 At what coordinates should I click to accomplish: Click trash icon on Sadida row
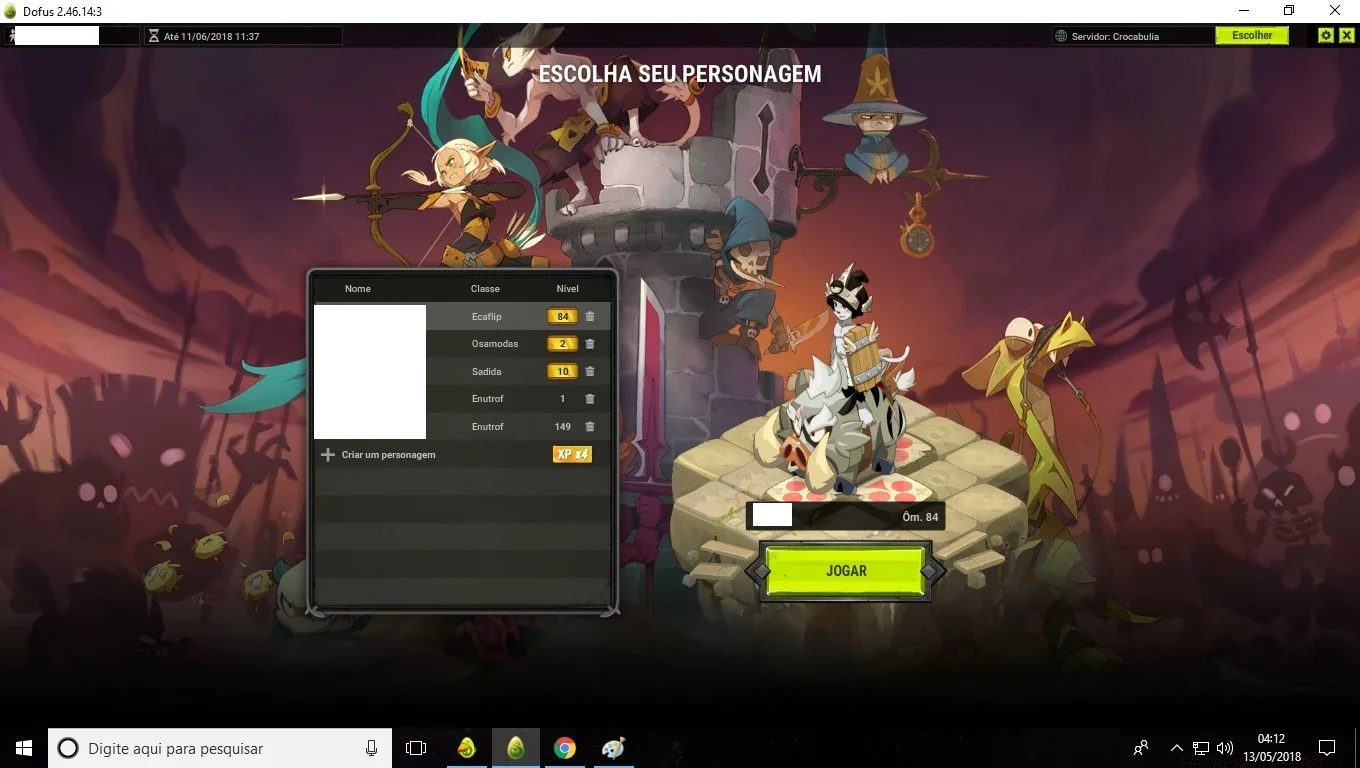tap(590, 372)
